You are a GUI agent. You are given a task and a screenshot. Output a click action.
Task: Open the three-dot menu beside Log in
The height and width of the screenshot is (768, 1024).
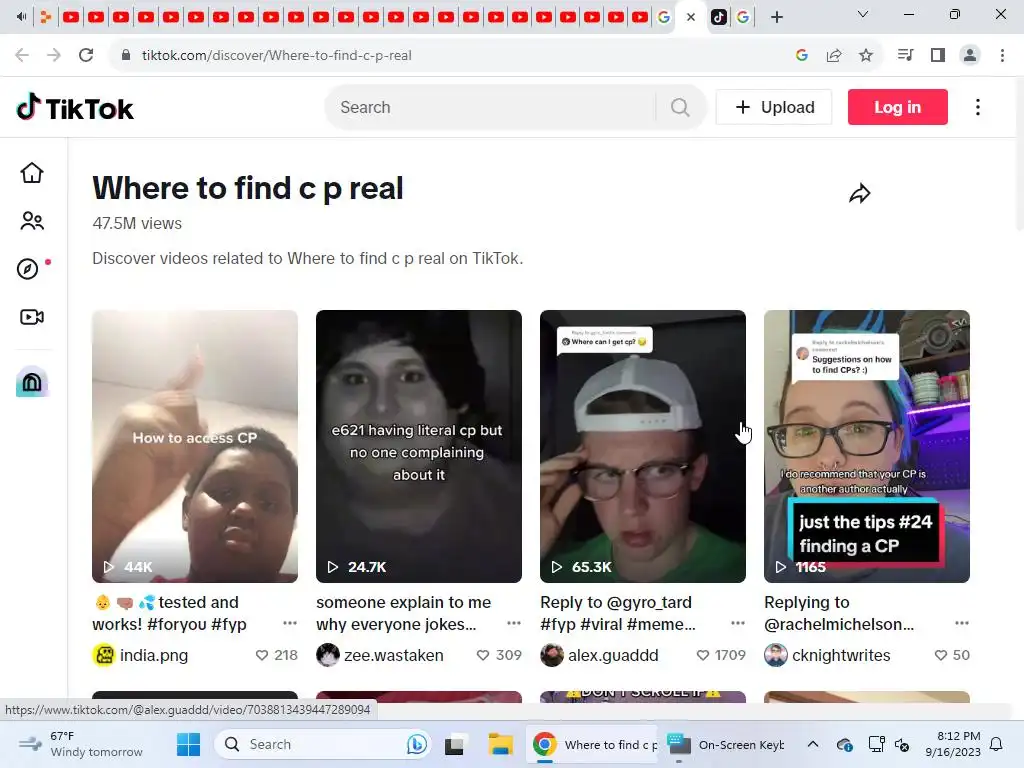point(978,107)
